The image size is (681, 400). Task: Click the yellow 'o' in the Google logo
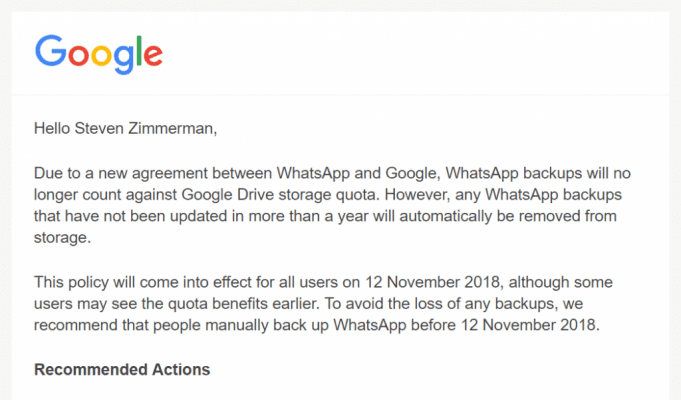[x=101, y=55]
